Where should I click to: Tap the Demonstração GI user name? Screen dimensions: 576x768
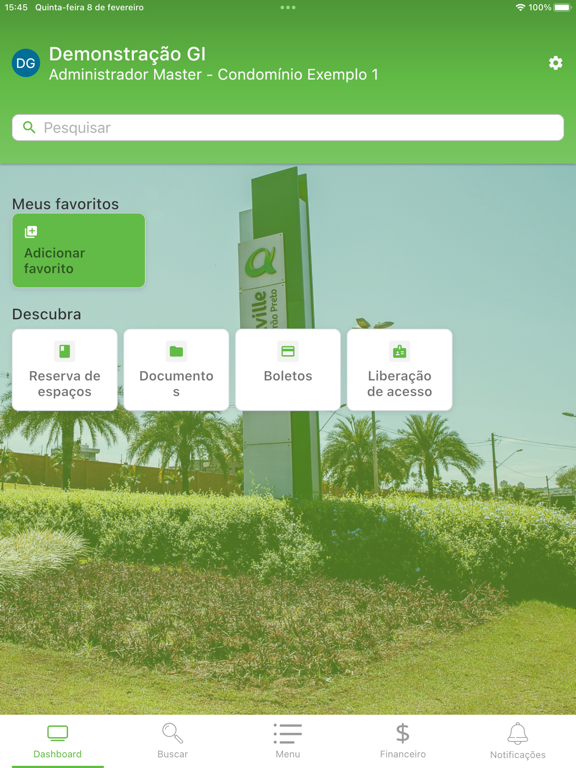[127, 54]
